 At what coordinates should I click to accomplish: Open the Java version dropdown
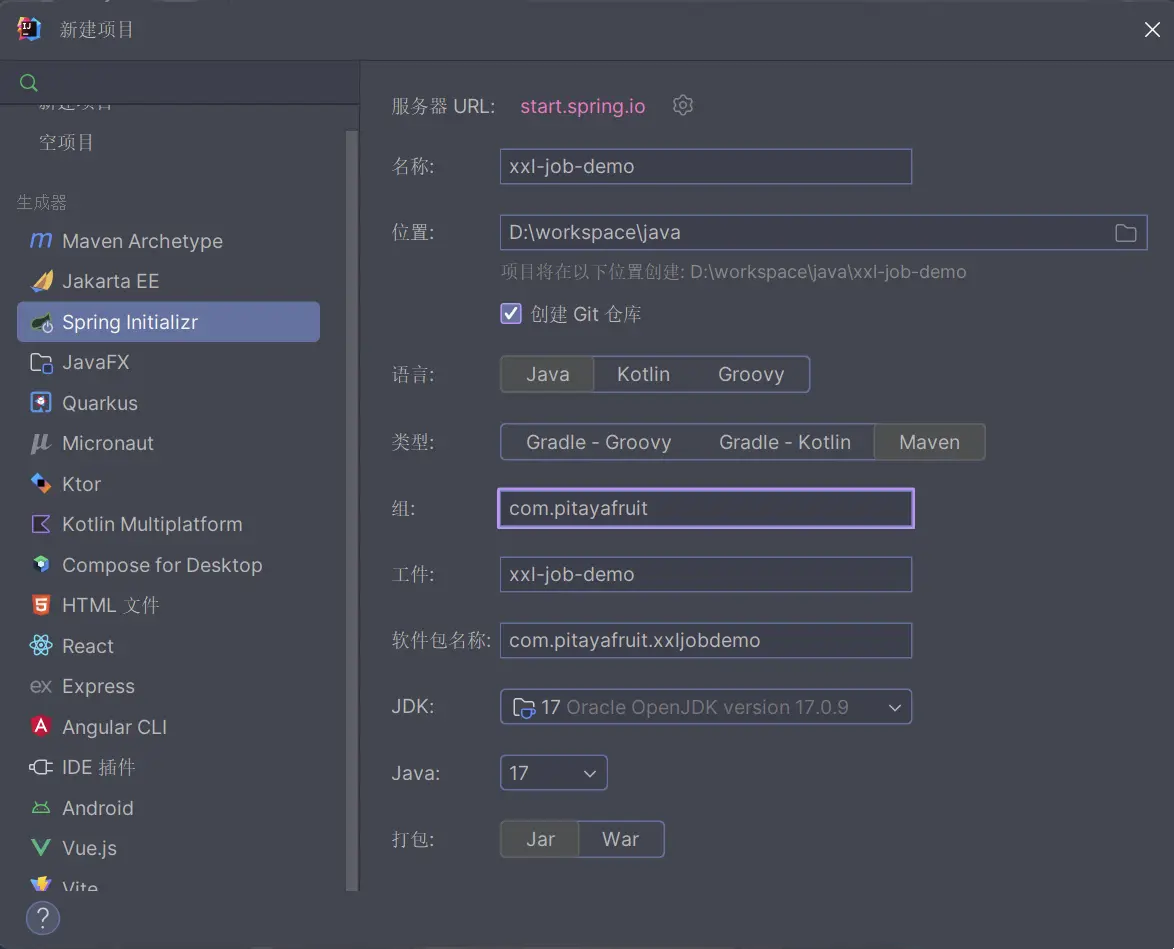(x=553, y=772)
